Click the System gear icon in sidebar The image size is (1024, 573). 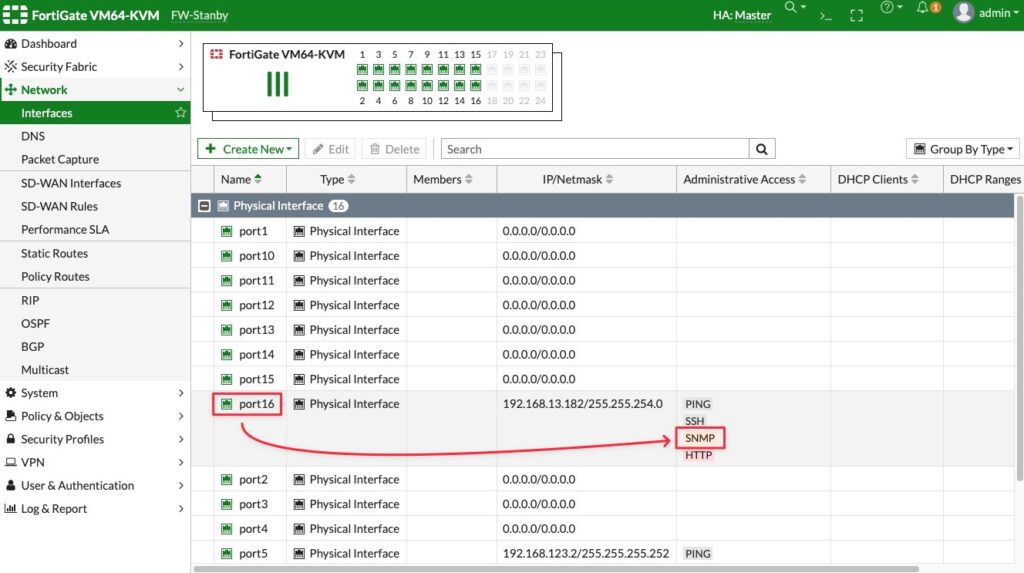pos(10,393)
